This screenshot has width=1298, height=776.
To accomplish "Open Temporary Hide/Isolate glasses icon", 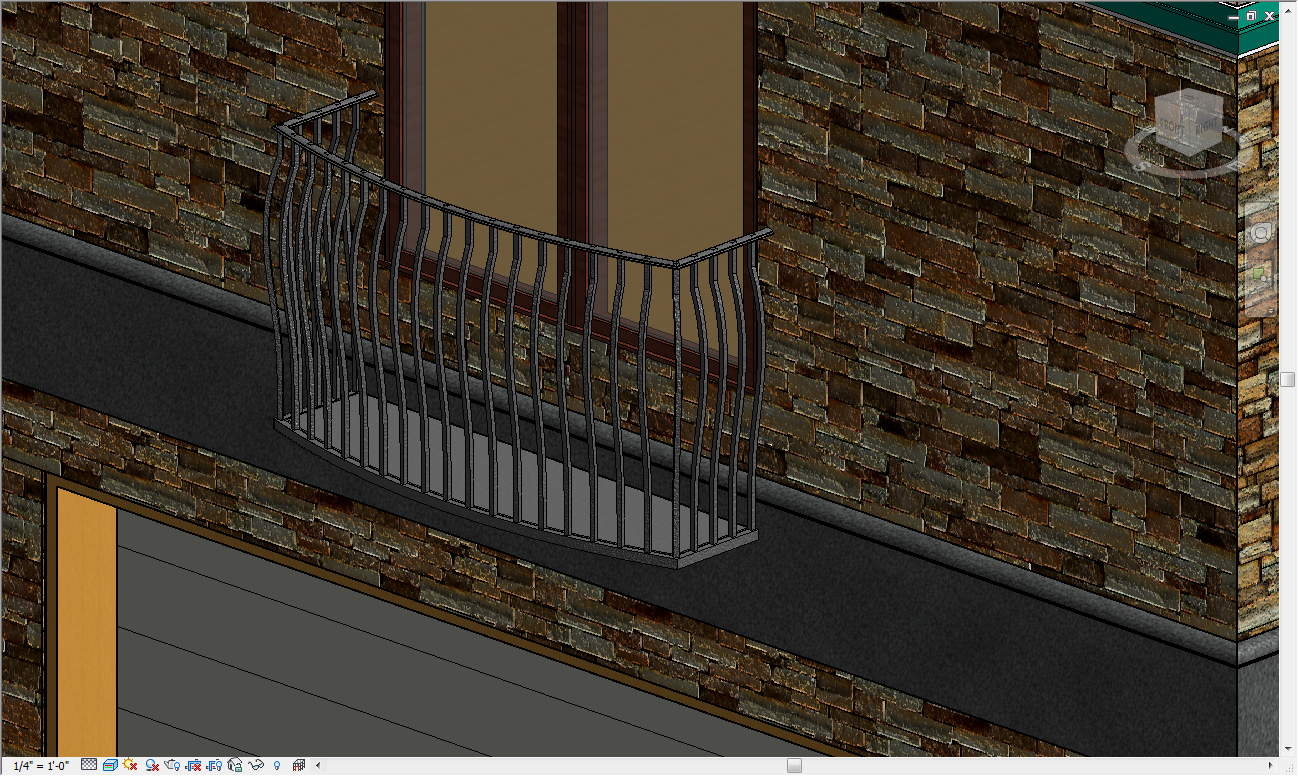I will 256,766.
